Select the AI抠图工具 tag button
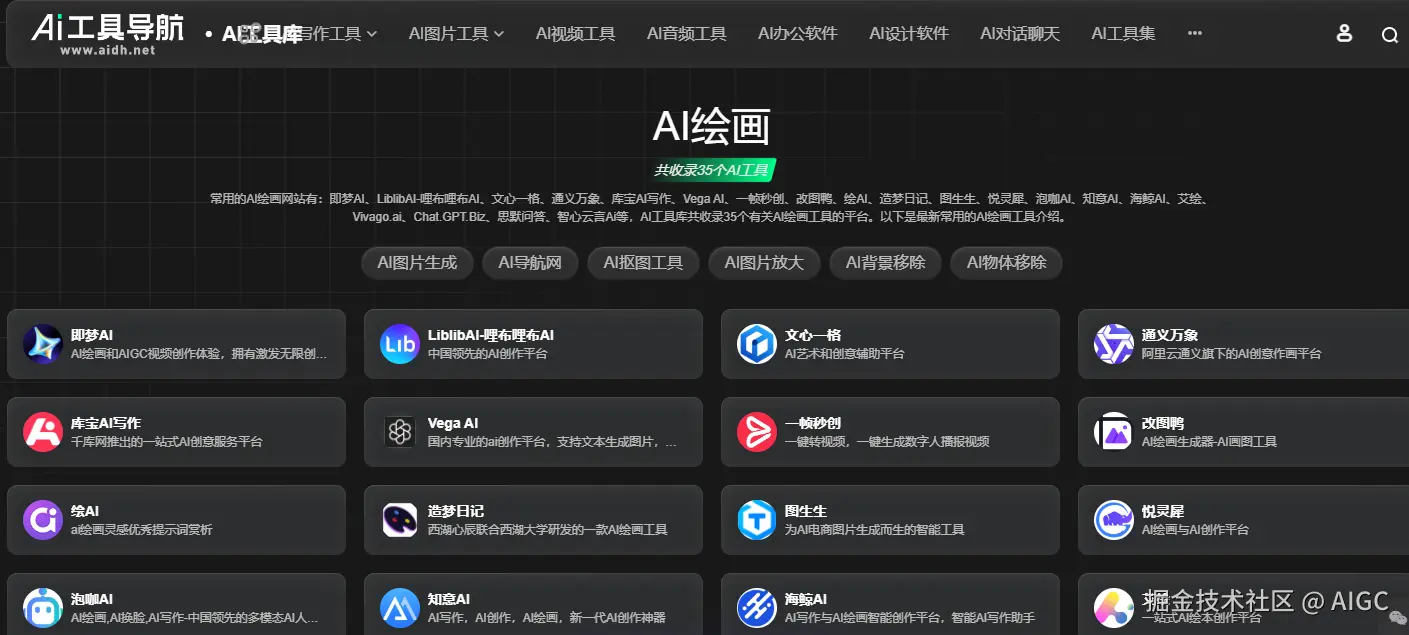This screenshot has width=1409, height=635. 643,263
